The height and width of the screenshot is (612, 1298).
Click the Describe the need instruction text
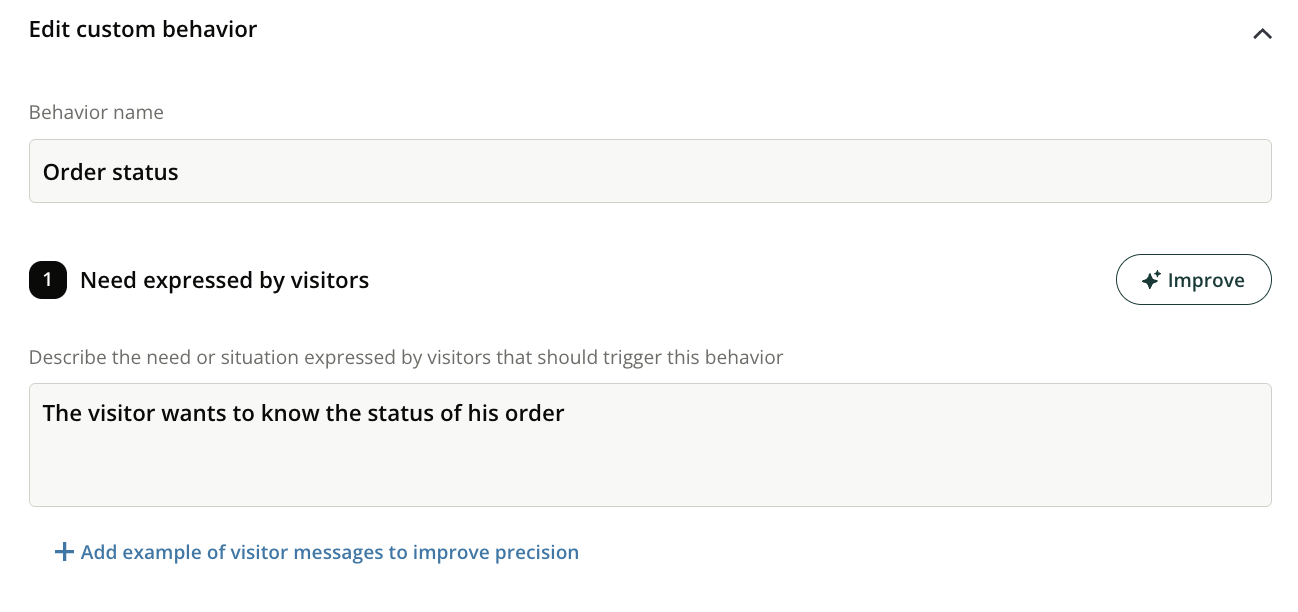coord(405,357)
